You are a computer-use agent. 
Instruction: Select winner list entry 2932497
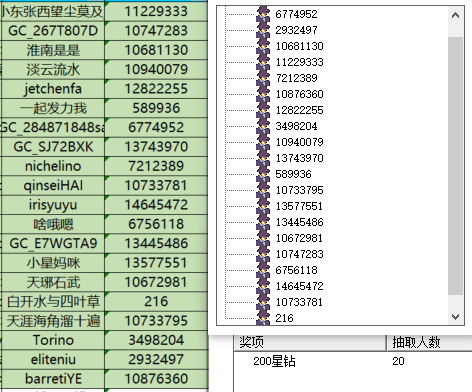[x=296, y=30]
